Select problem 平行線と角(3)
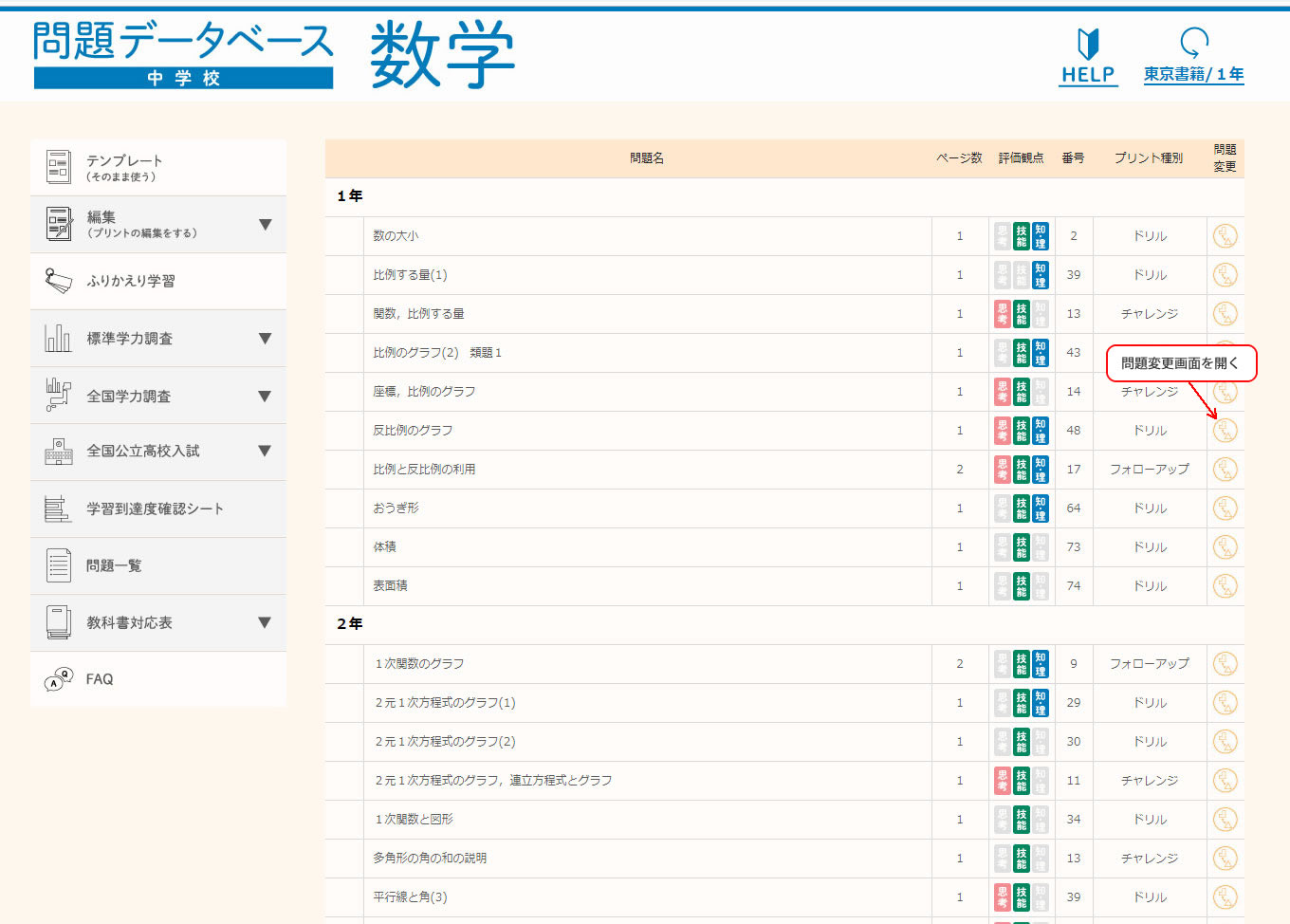Screen dimensions: 1290x924 click(x=410, y=897)
